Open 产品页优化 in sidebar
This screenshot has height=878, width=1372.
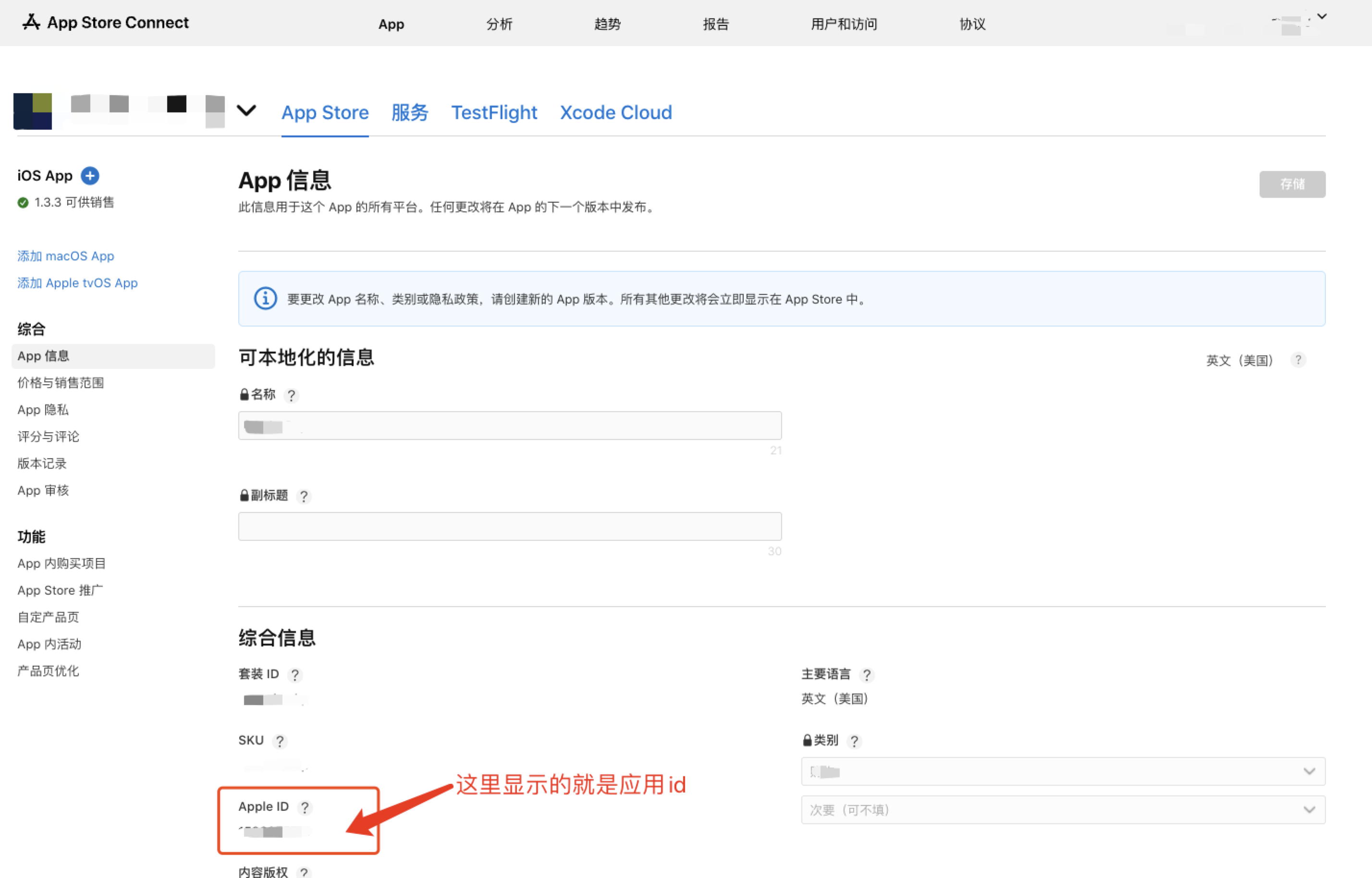(49, 671)
